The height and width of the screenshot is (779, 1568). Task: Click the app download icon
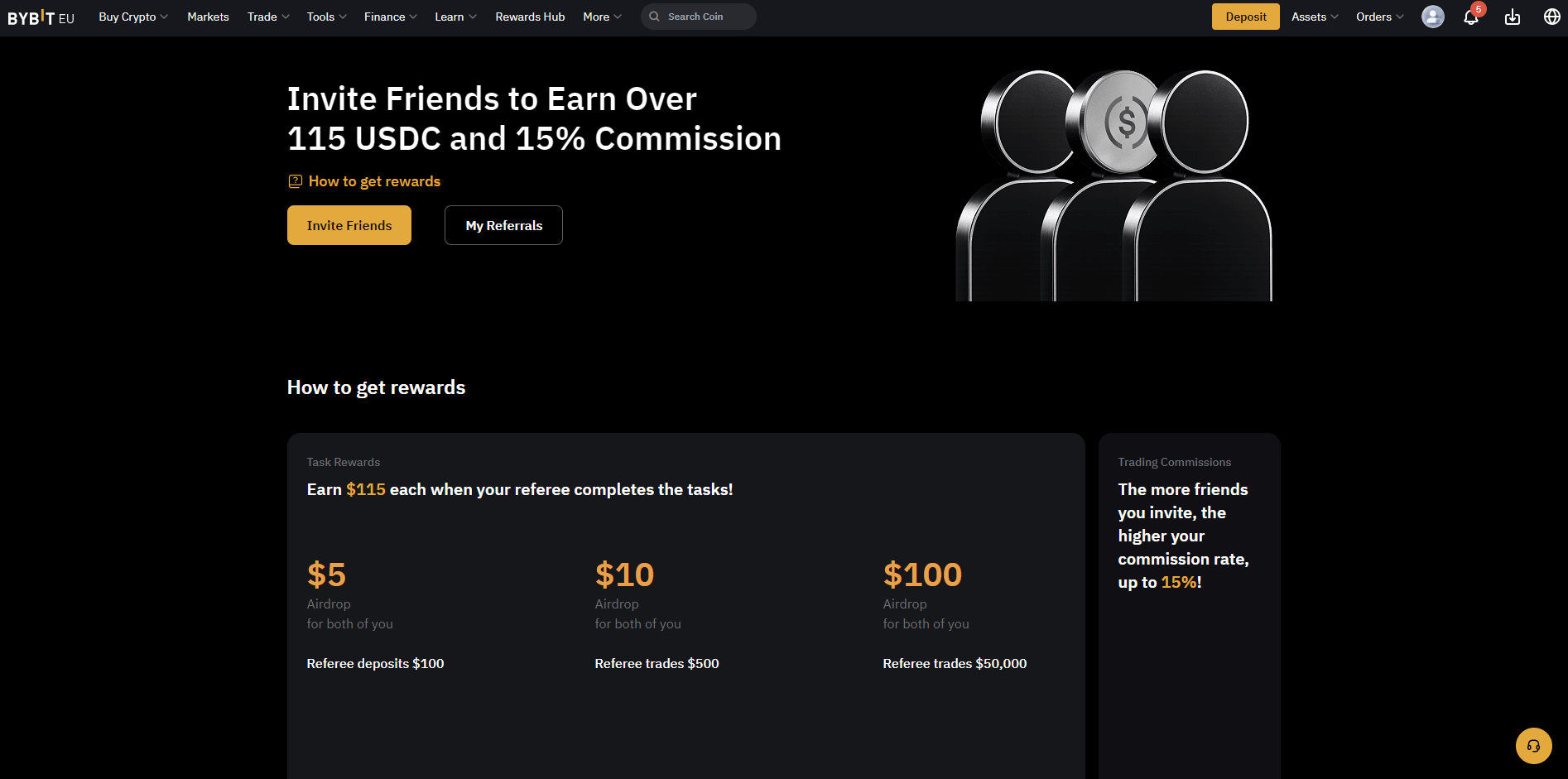(1512, 17)
